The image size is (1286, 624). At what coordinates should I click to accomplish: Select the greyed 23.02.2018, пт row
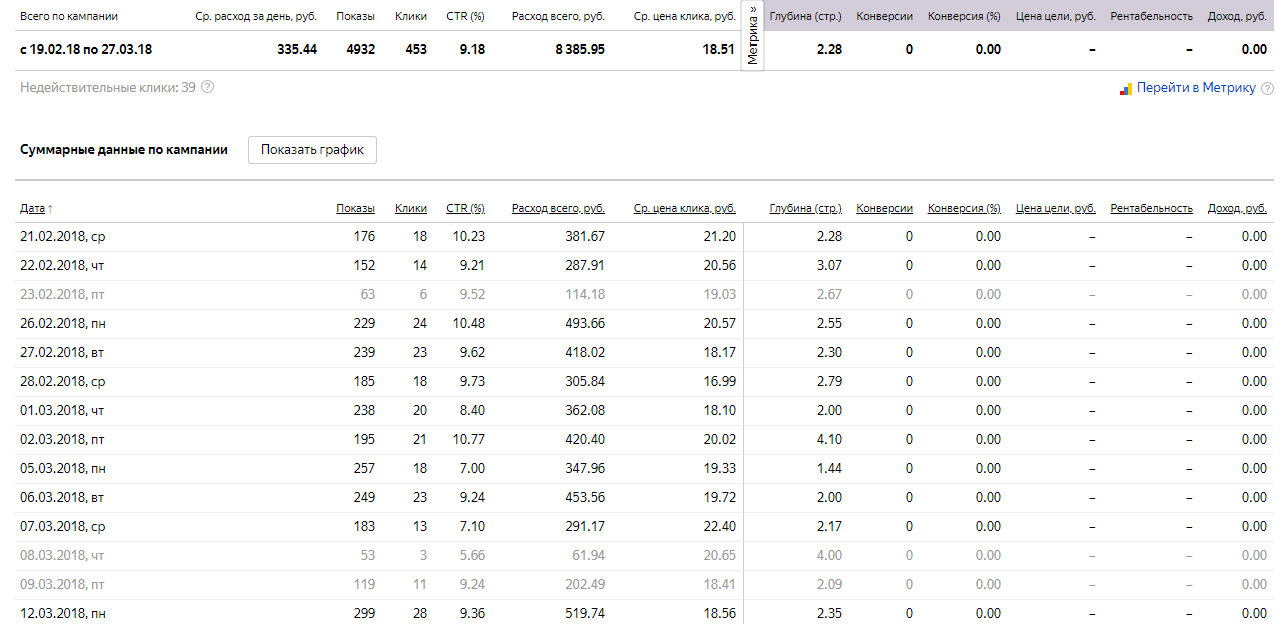pyautogui.click(x=62, y=294)
